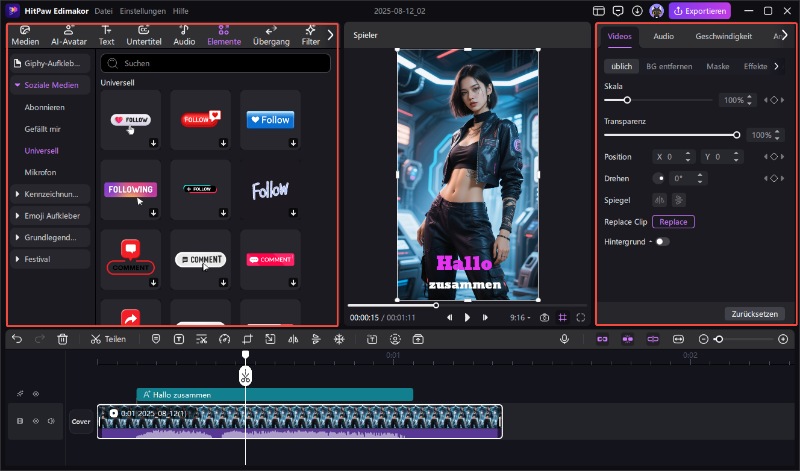Apply freeze frame with the snowflake icon
The height and width of the screenshot is (471, 800).
(x=339, y=339)
